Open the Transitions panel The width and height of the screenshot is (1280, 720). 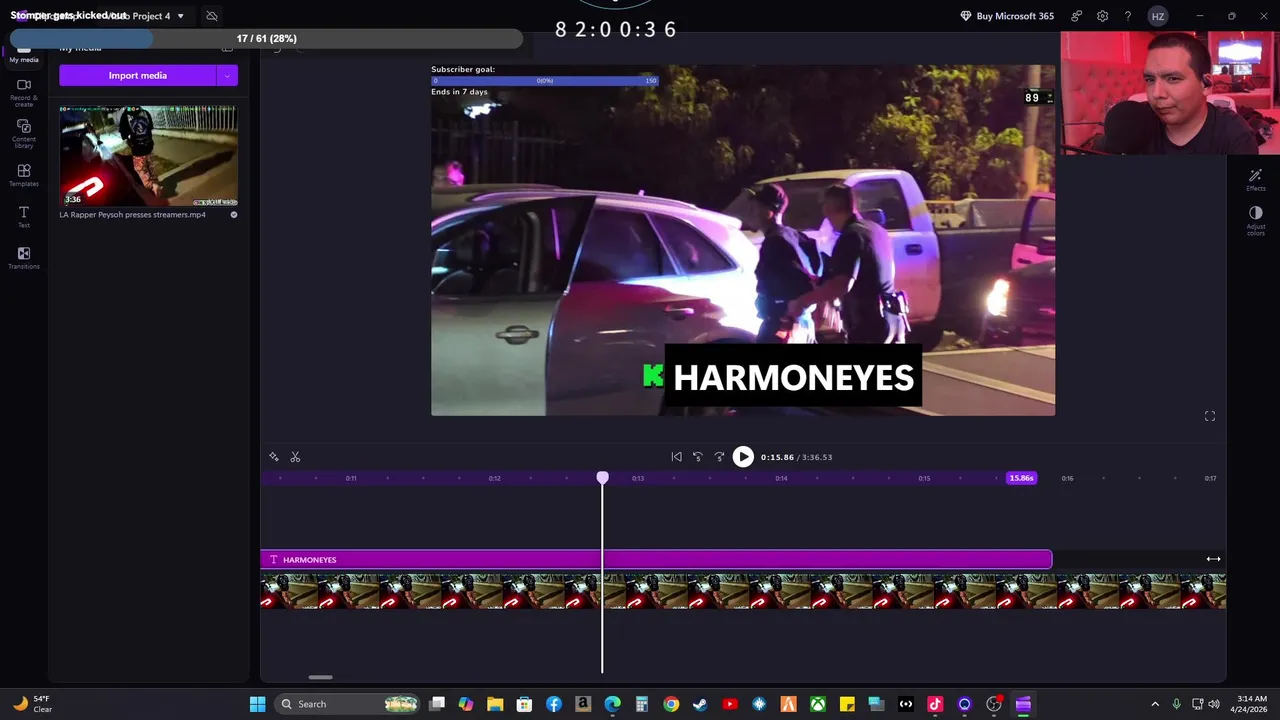tap(24, 258)
